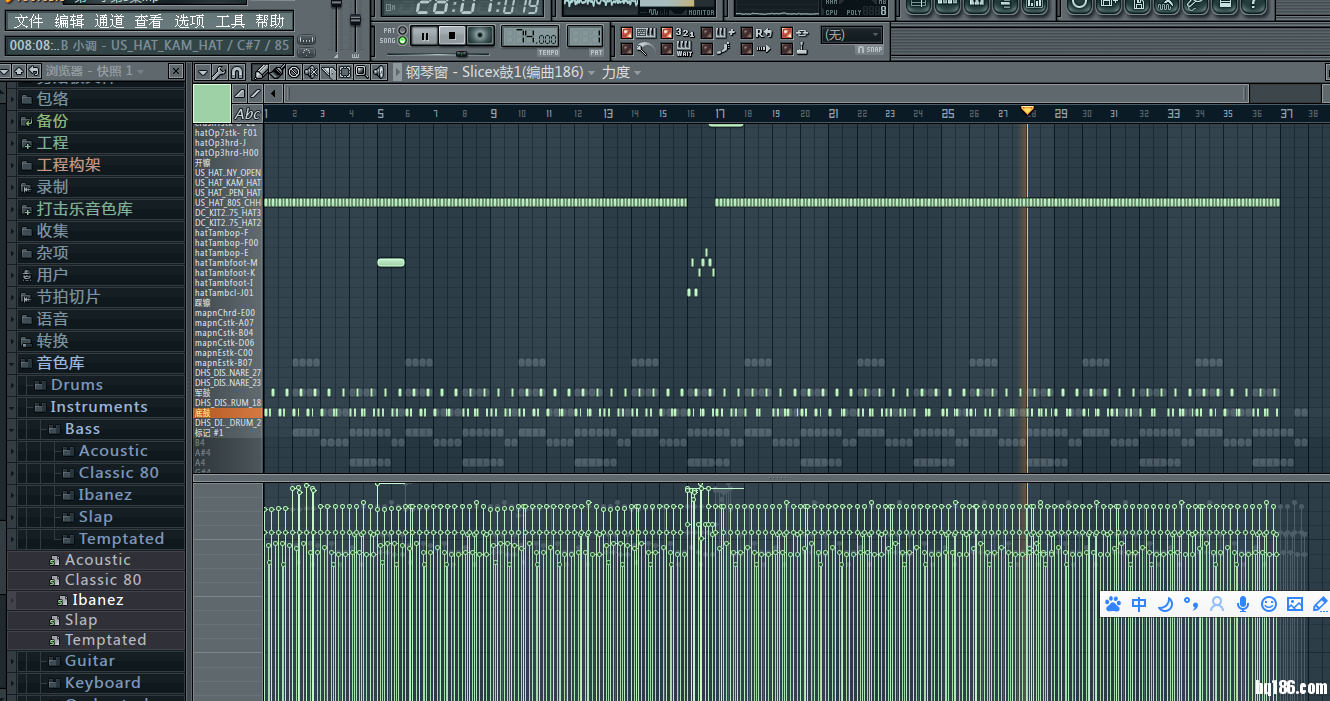Open the global snap dropdown showing (无)
The image size is (1330, 701).
(x=851, y=35)
